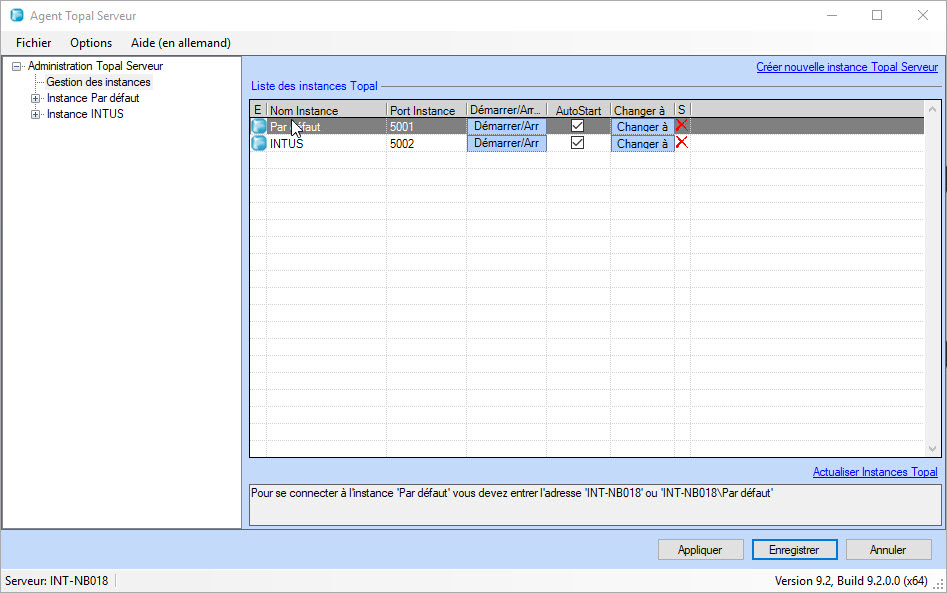Expand the Instance INTUS tree node
947x593 pixels.
point(36,114)
